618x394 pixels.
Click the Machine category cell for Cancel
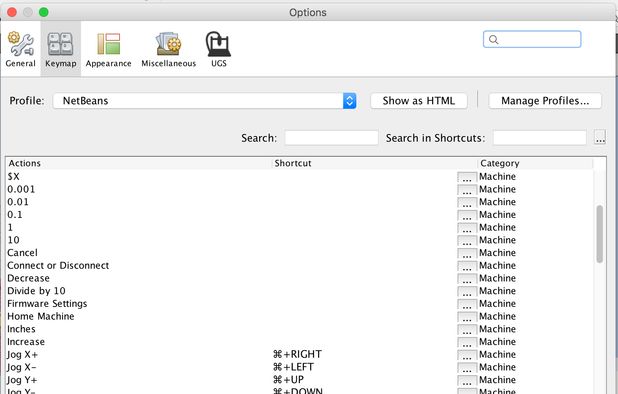(497, 253)
